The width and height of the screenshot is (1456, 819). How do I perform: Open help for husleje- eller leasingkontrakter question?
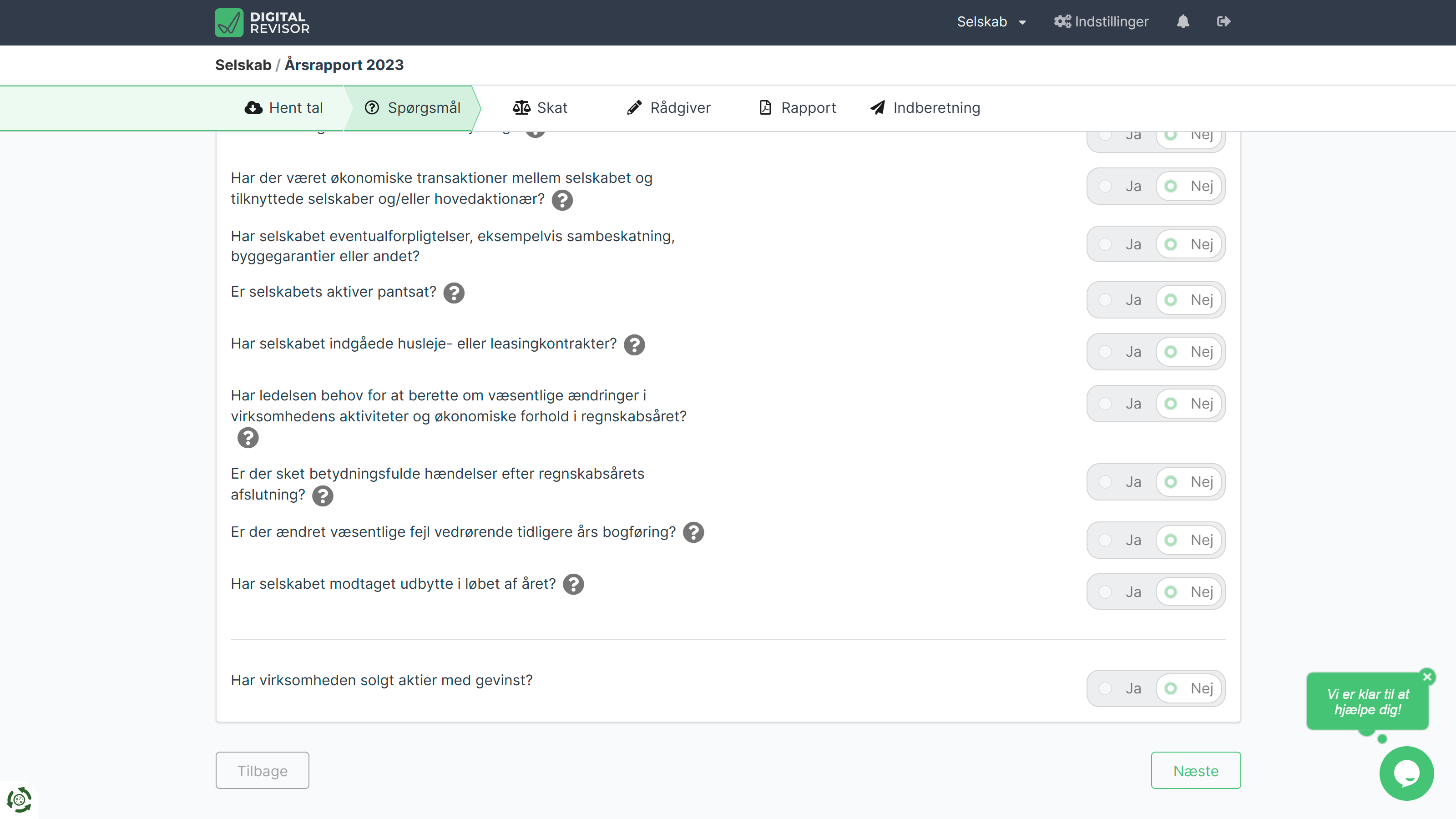(x=634, y=345)
